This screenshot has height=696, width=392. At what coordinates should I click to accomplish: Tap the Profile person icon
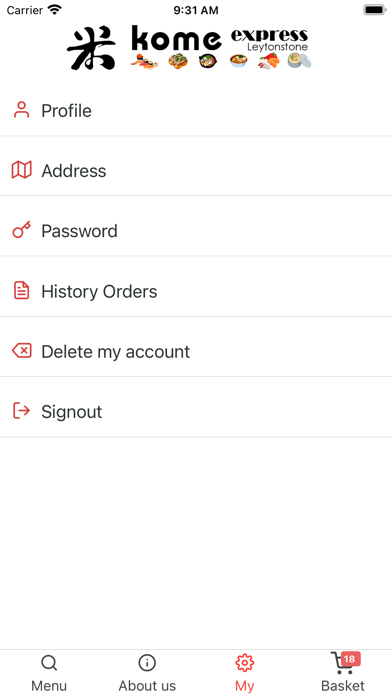coord(21,110)
